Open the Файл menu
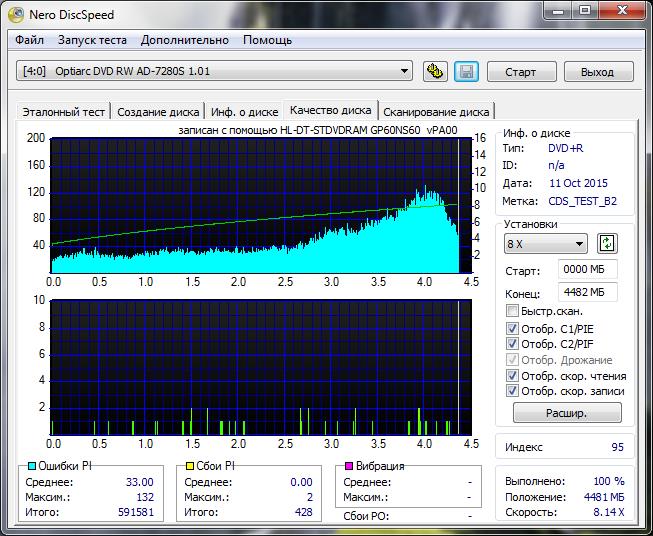Image resolution: width=653 pixels, height=536 pixels. tap(29, 40)
